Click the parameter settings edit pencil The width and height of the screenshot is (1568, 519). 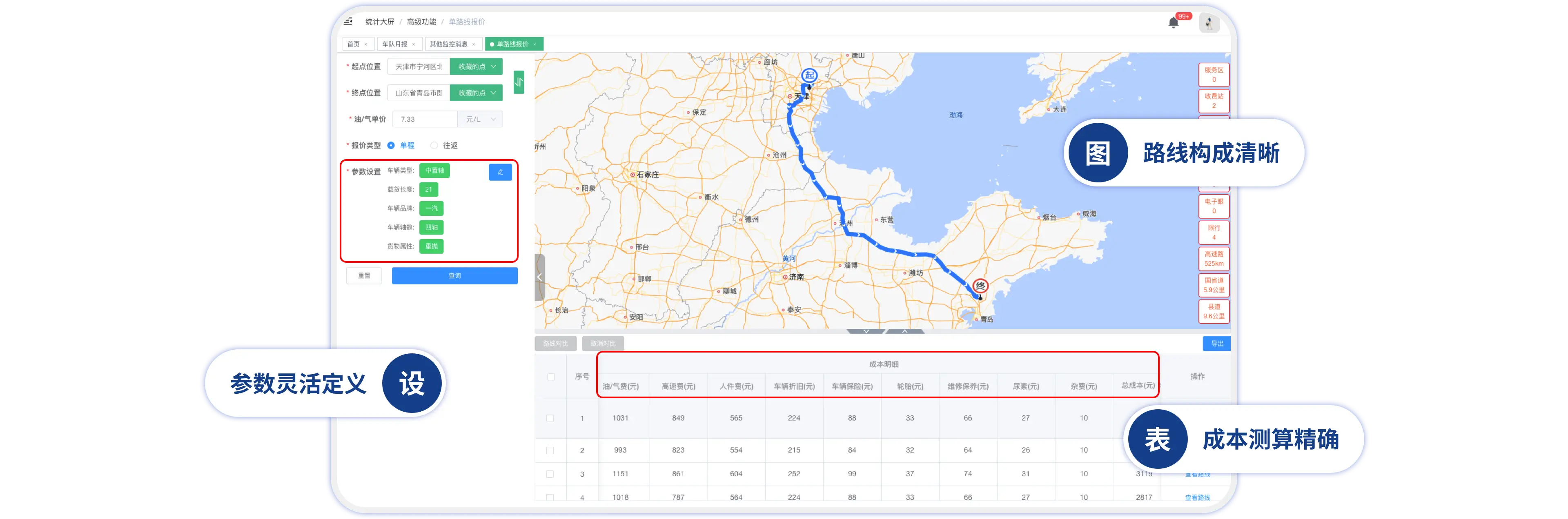tap(500, 172)
